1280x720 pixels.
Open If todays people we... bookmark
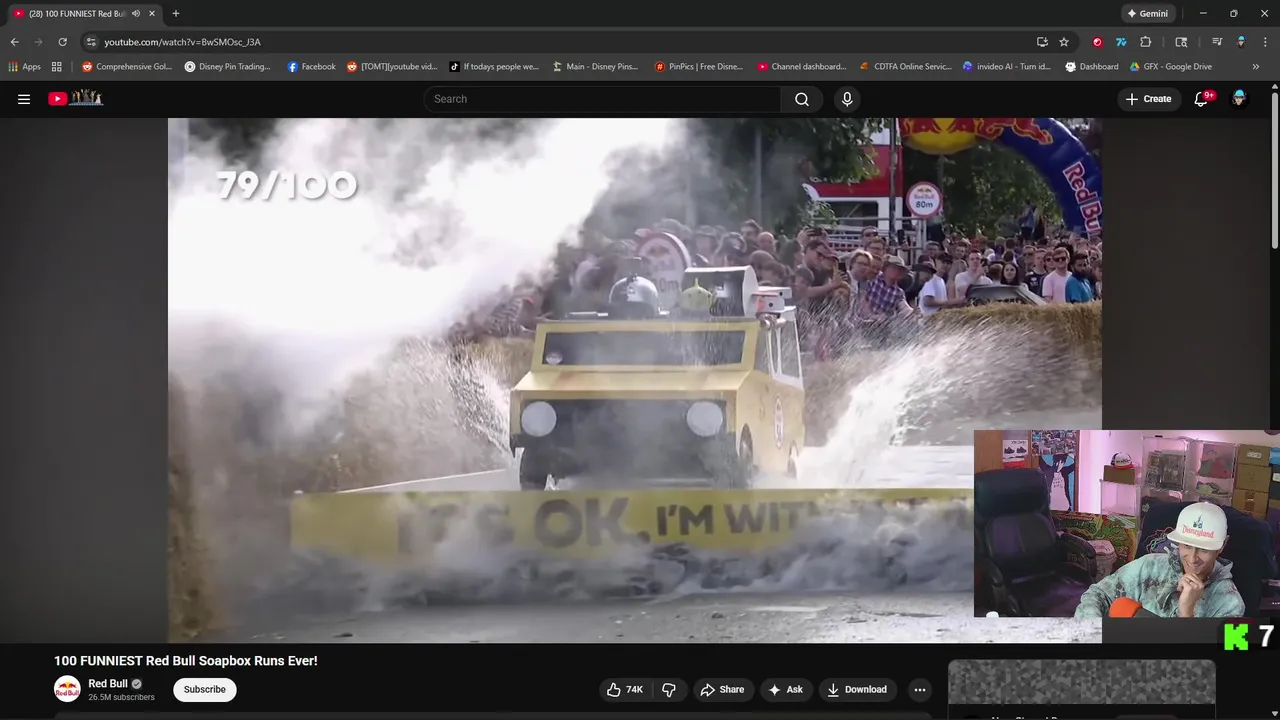[x=494, y=67]
